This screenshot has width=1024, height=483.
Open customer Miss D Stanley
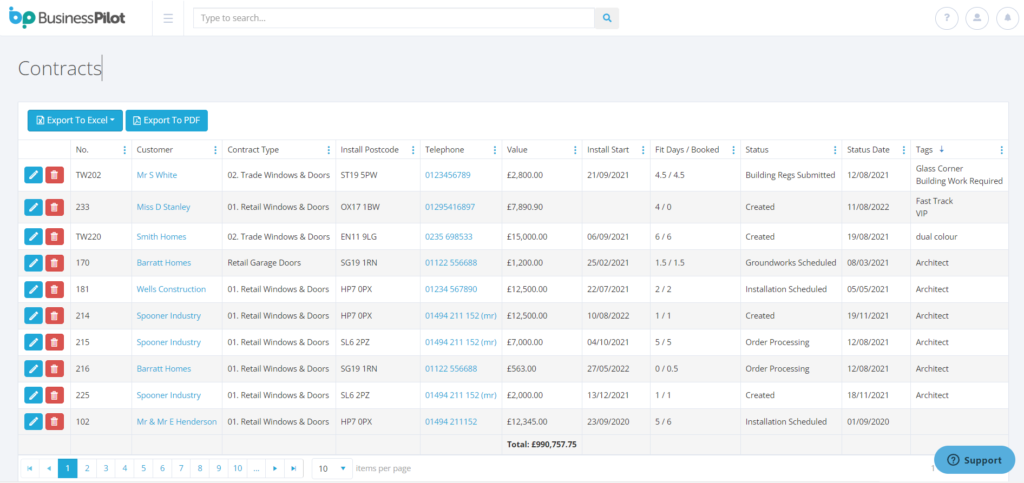pos(163,207)
